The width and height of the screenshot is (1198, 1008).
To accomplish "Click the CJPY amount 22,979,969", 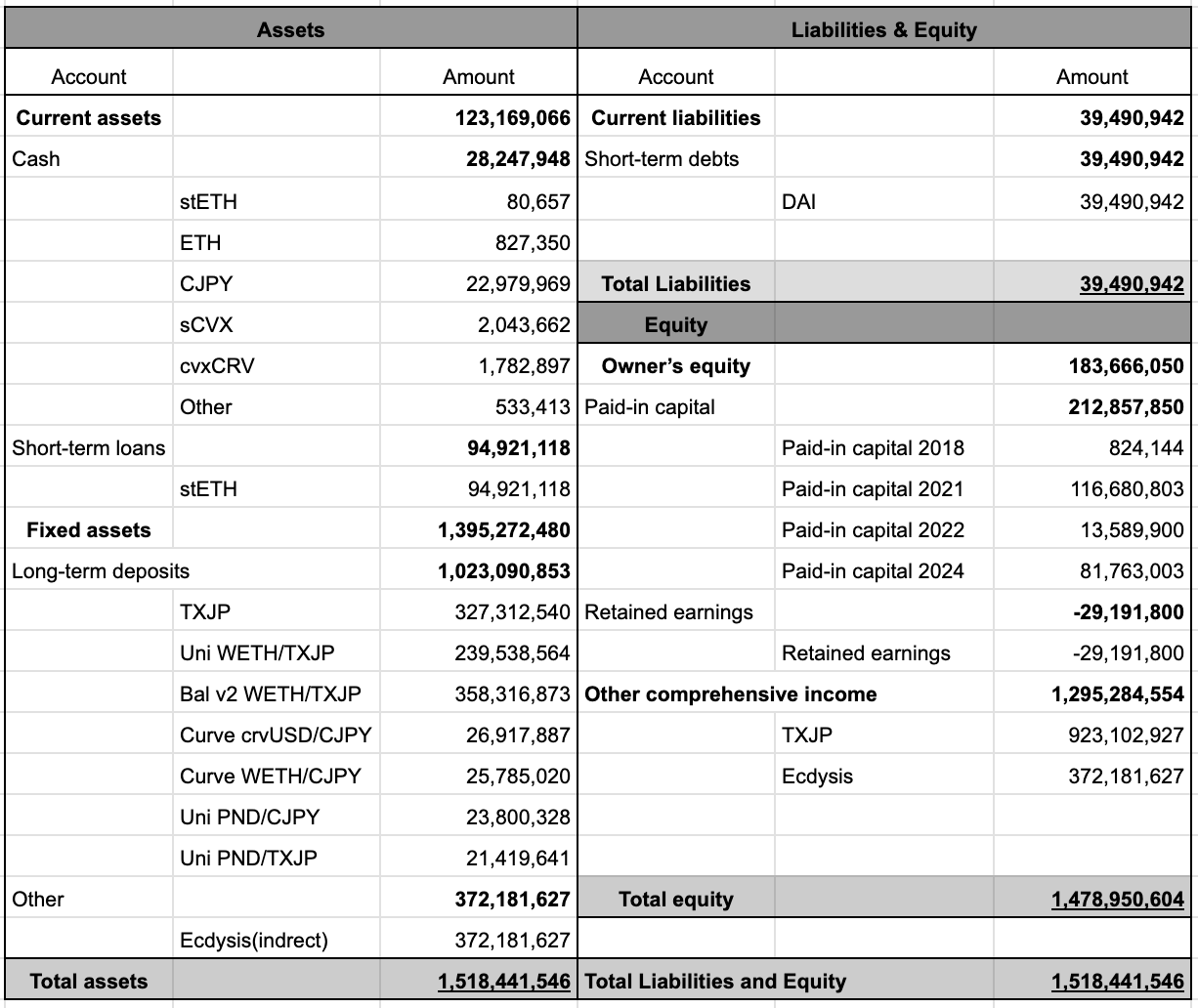I will pos(518,284).
